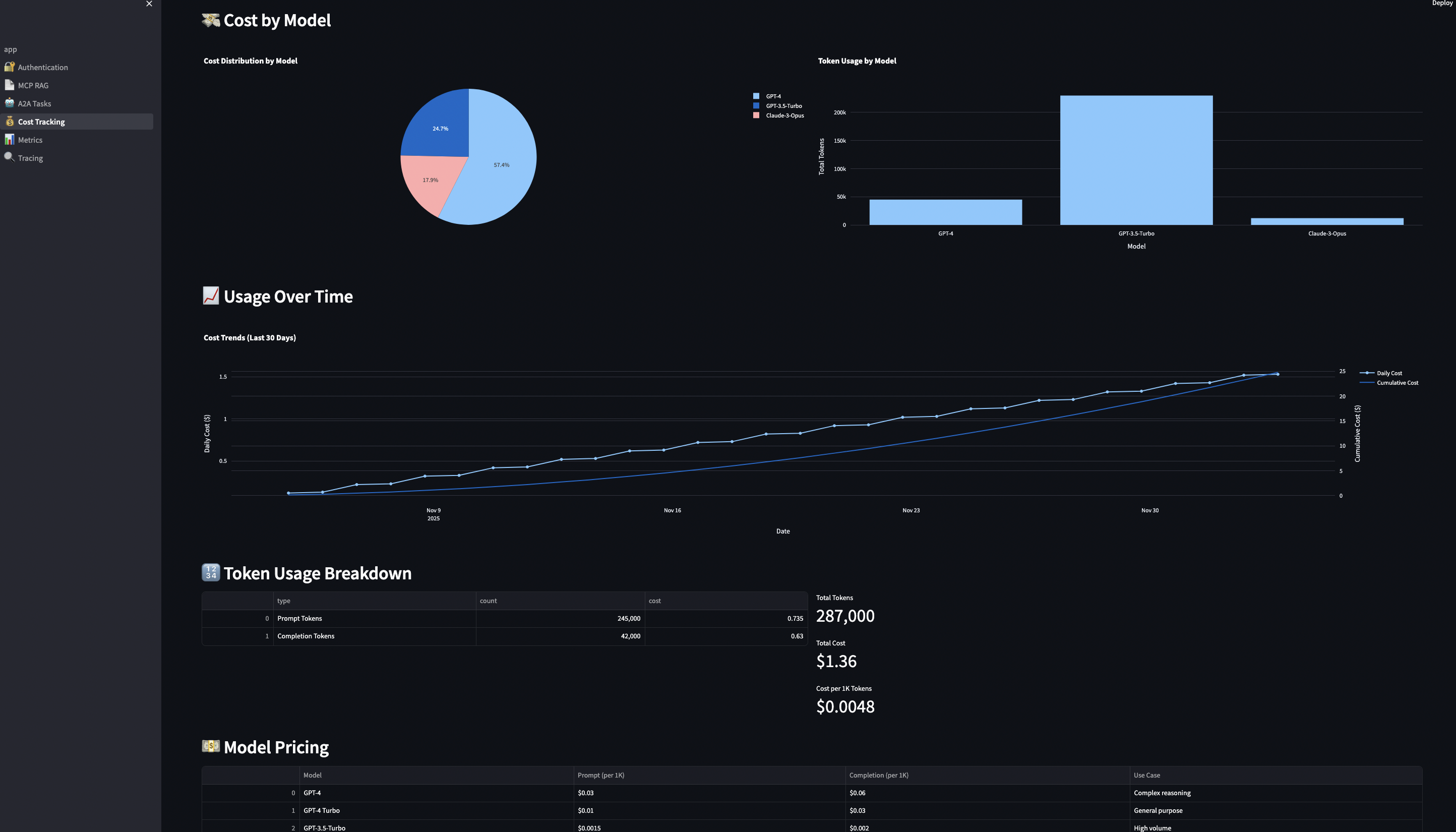Image resolution: width=1456 pixels, height=832 pixels.
Task: Navigate to the Tracing page
Action: (30, 158)
